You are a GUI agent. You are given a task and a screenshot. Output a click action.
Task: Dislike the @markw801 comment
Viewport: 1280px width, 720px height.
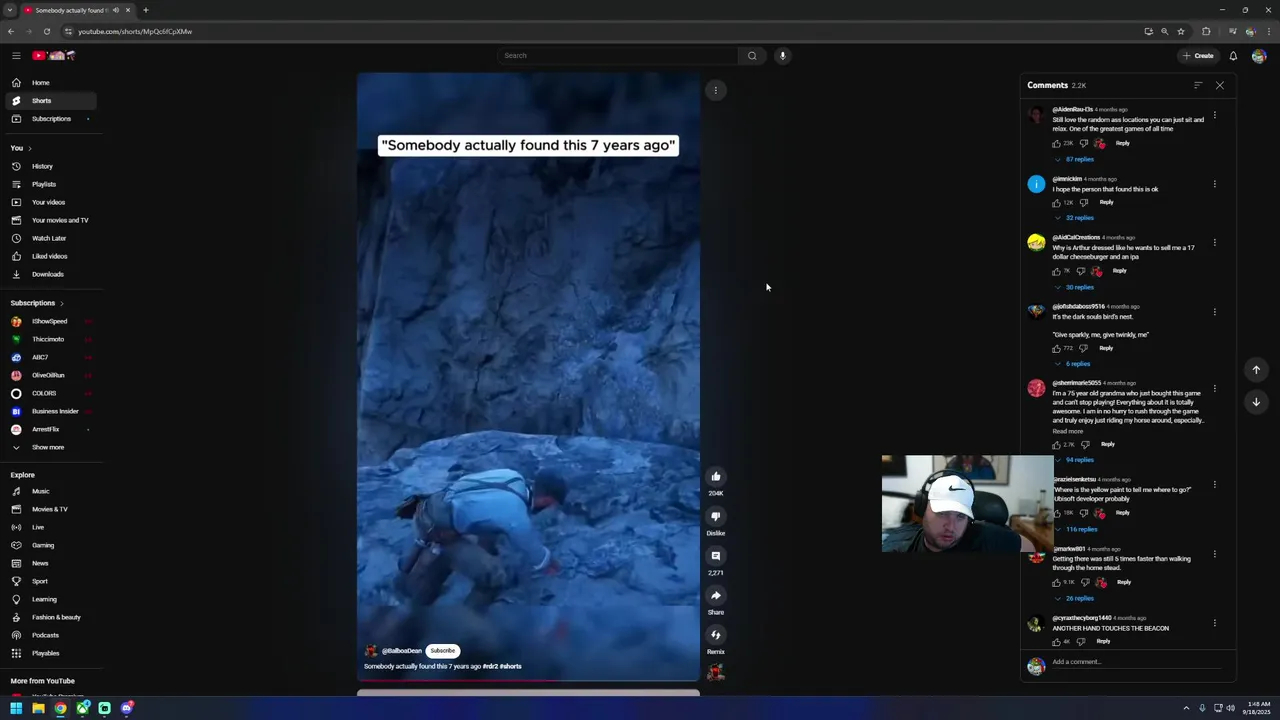pyautogui.click(x=1083, y=582)
